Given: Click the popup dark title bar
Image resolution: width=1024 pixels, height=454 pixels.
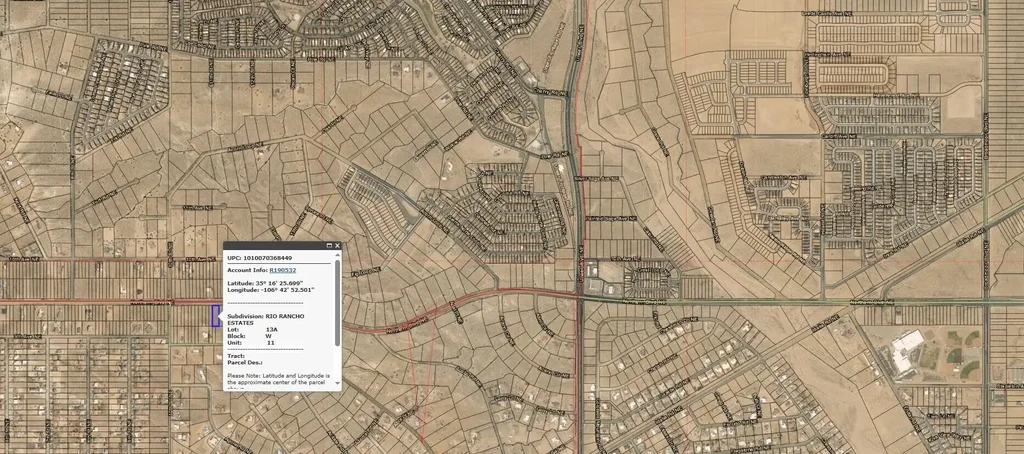Looking at the screenshot, I should click(275, 245).
